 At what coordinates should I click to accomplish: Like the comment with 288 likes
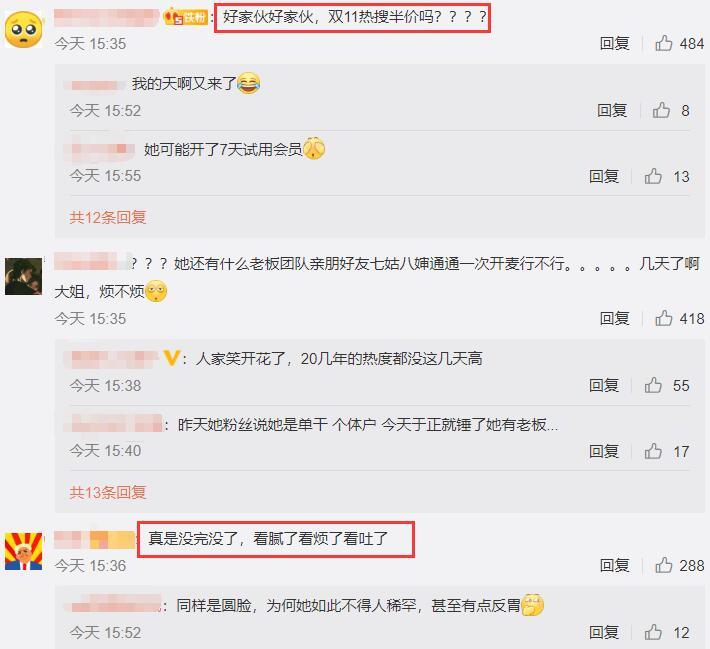(x=663, y=565)
